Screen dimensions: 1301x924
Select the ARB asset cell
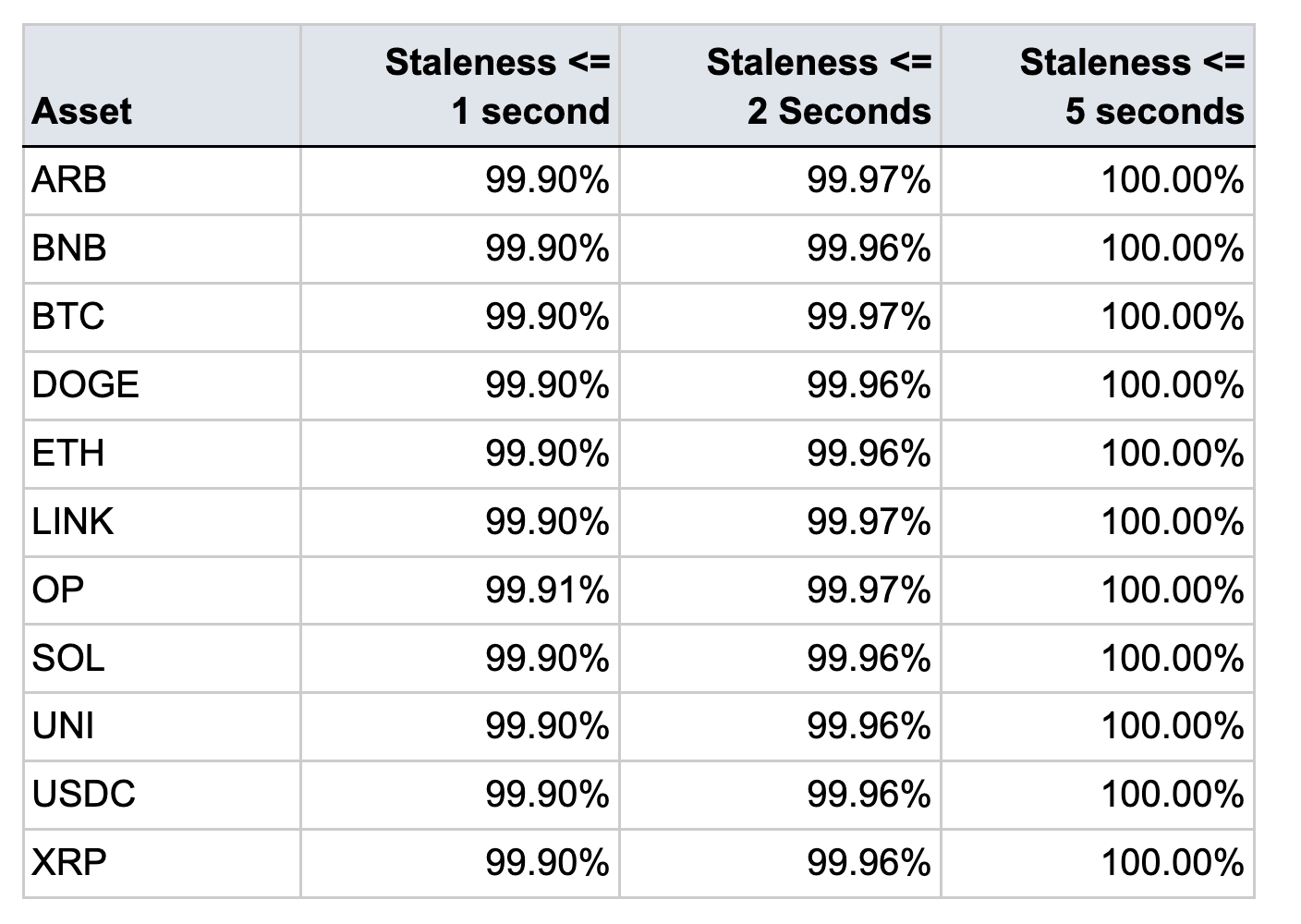[x=69, y=179]
